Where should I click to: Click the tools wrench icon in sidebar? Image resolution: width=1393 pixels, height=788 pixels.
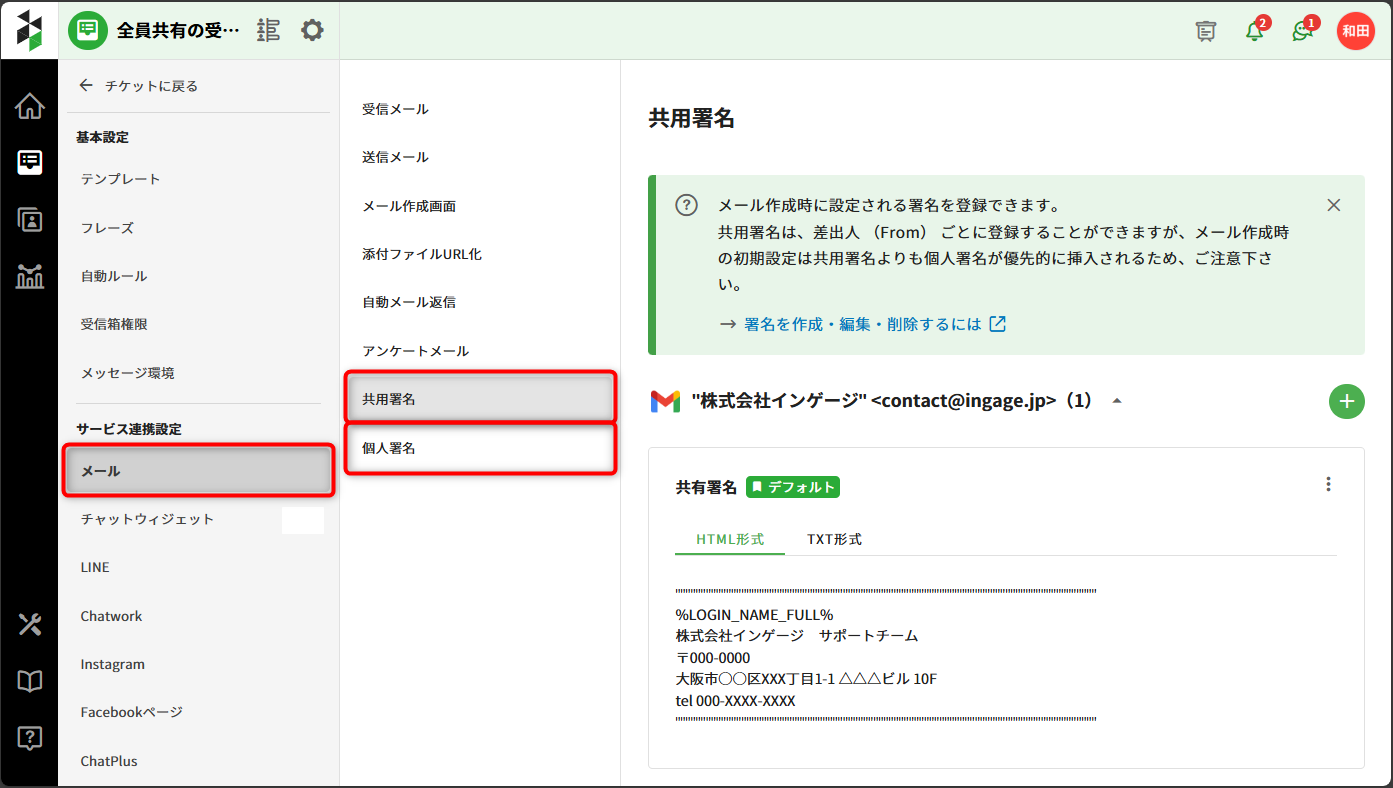[29, 625]
